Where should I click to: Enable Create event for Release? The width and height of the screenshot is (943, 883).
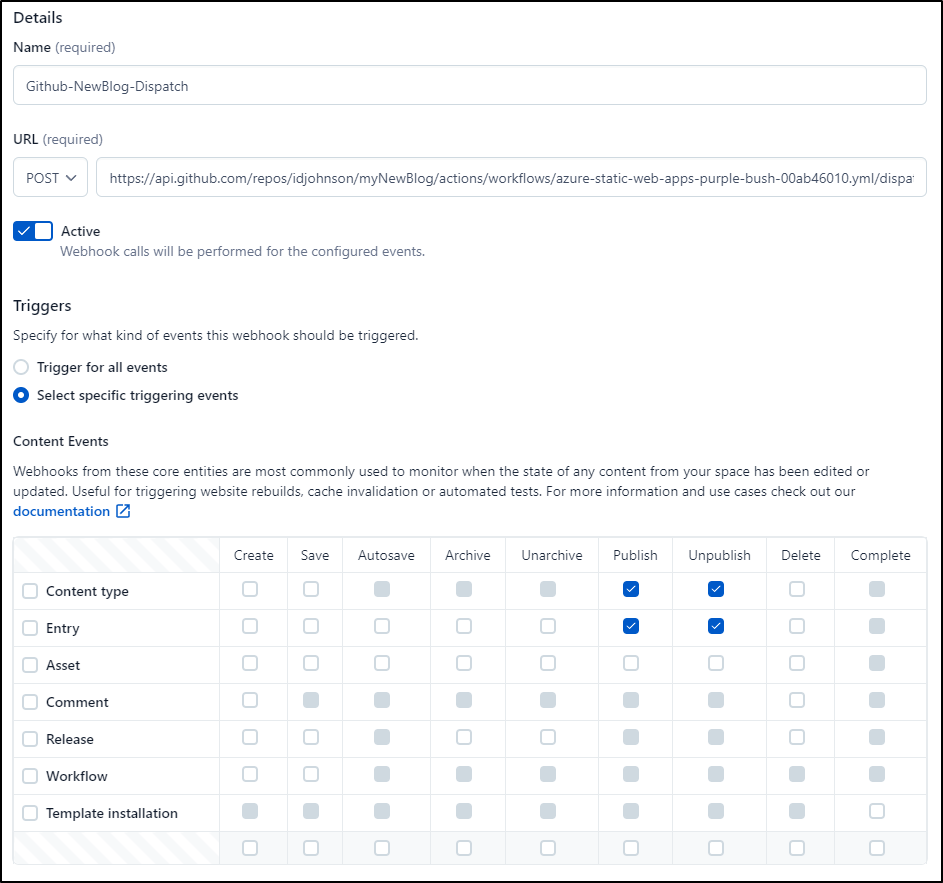[250, 737]
